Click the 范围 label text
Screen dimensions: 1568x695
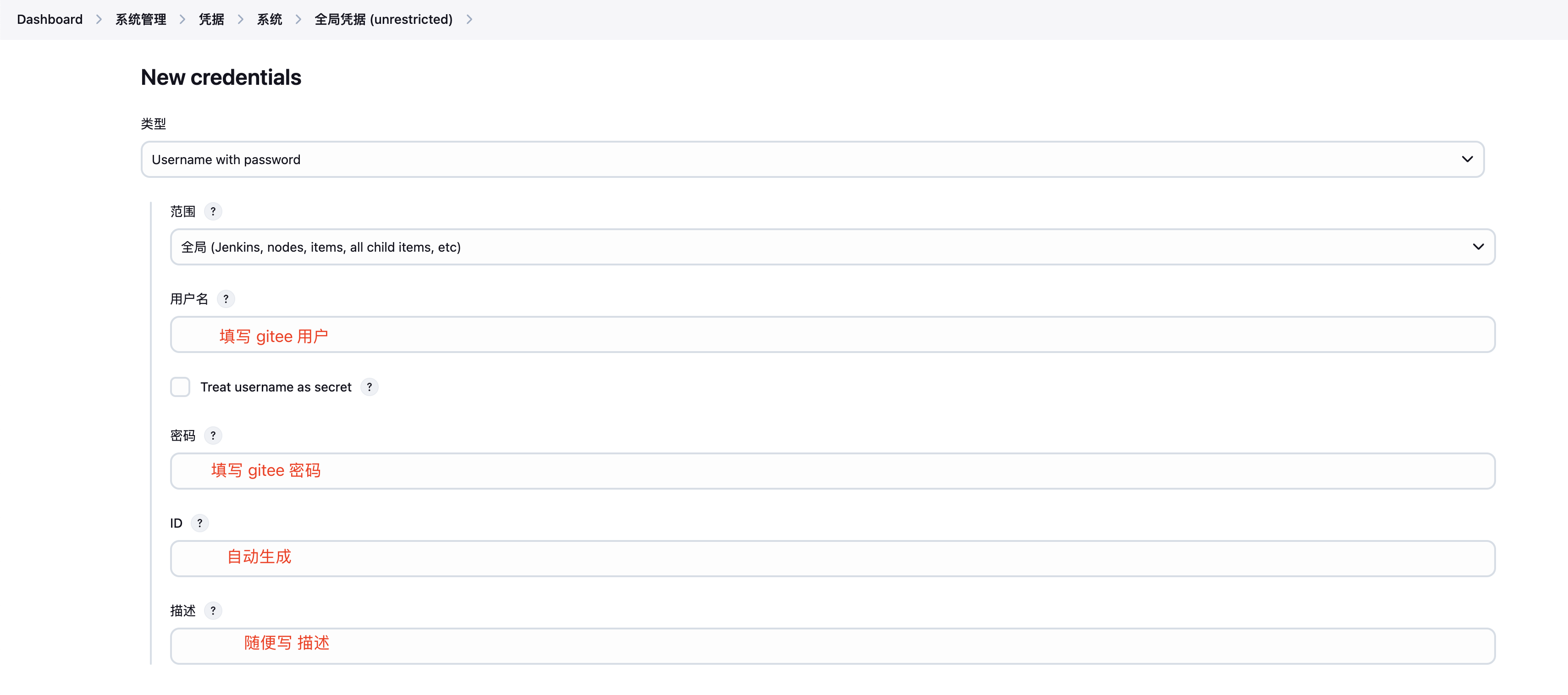182,211
